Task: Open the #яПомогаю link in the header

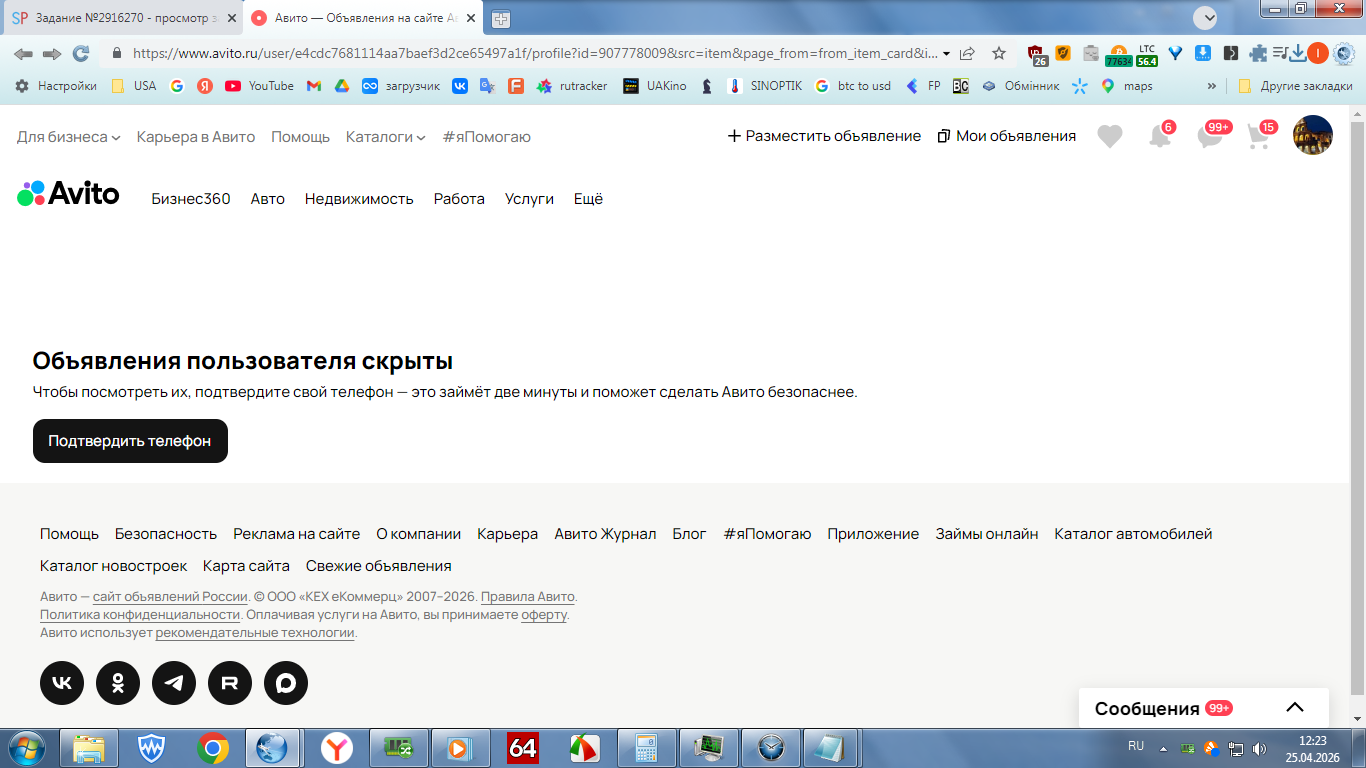Action: point(487,136)
